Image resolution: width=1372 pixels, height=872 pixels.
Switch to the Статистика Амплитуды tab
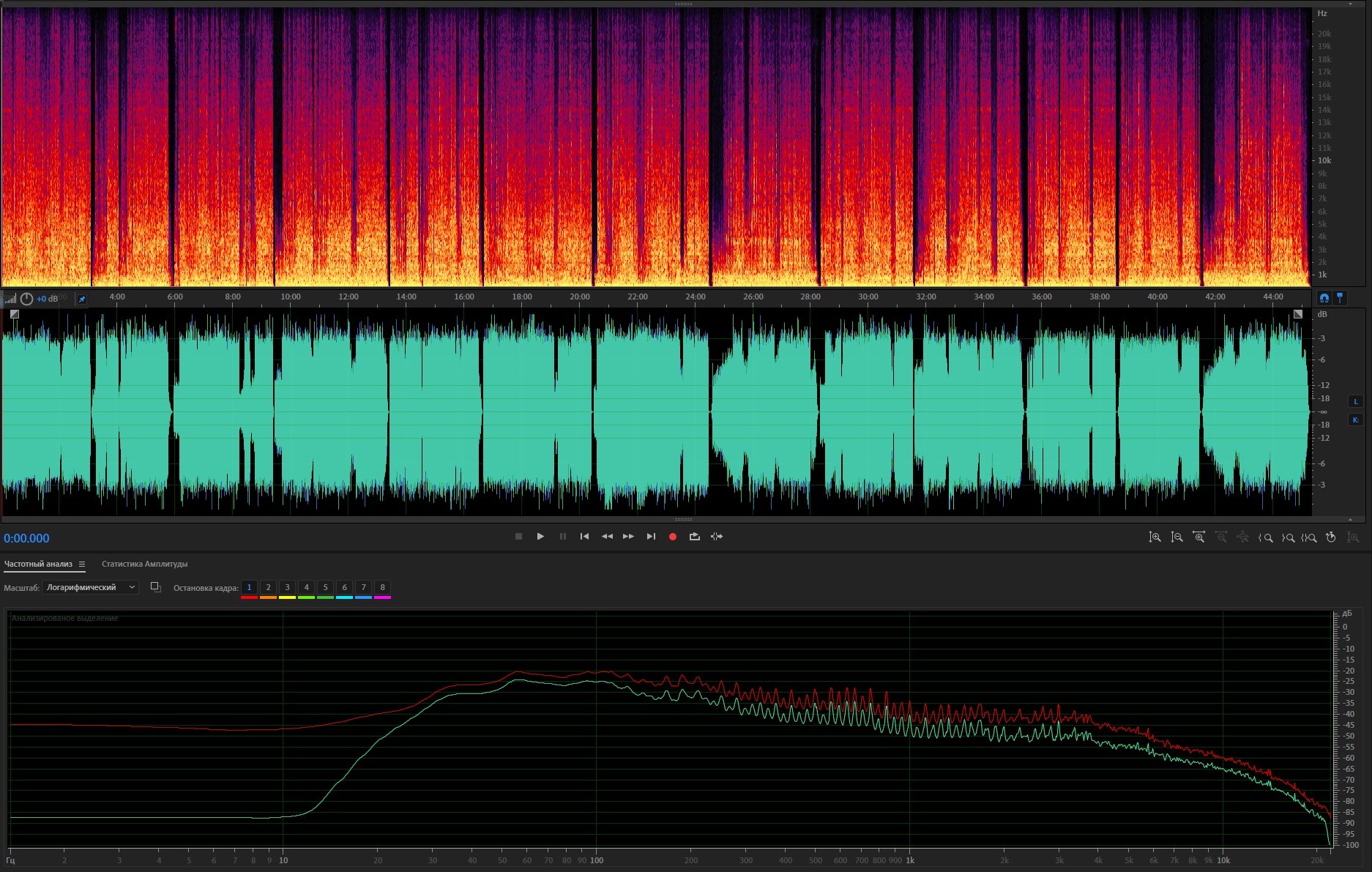click(144, 564)
